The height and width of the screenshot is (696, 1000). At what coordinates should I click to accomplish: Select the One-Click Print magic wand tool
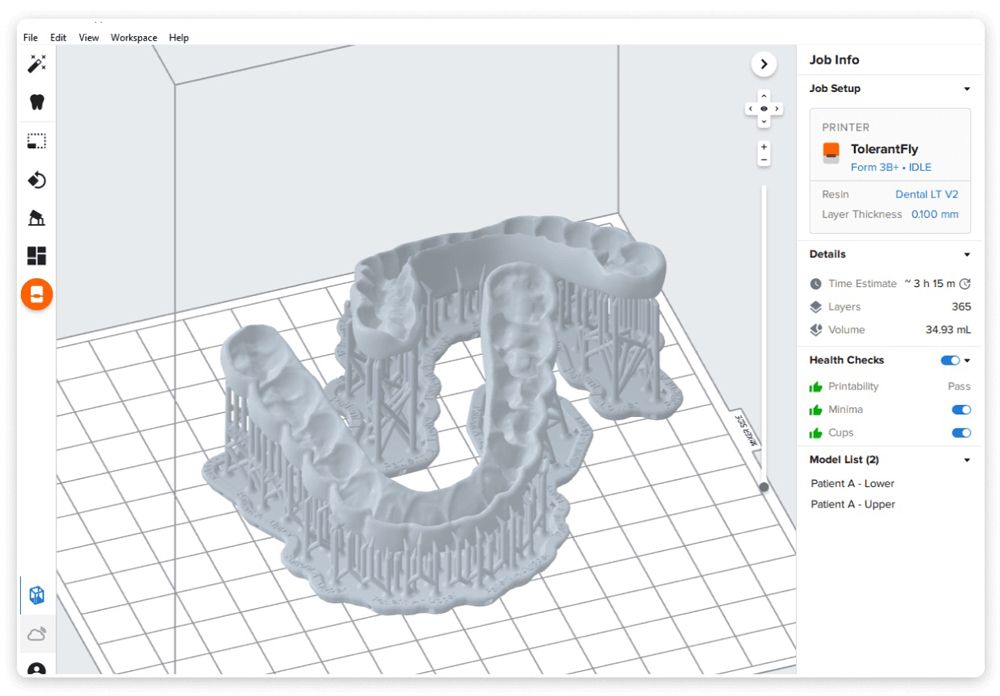(37, 63)
